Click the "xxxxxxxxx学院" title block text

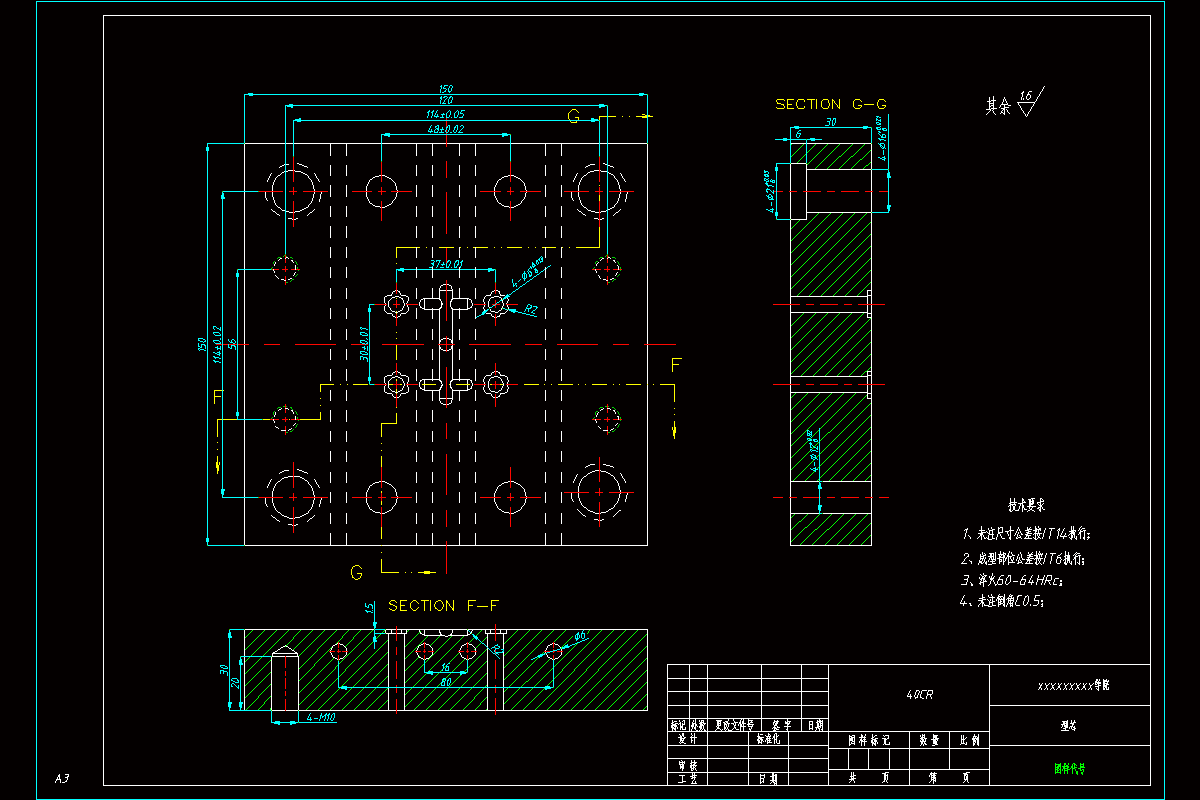click(x=1073, y=687)
